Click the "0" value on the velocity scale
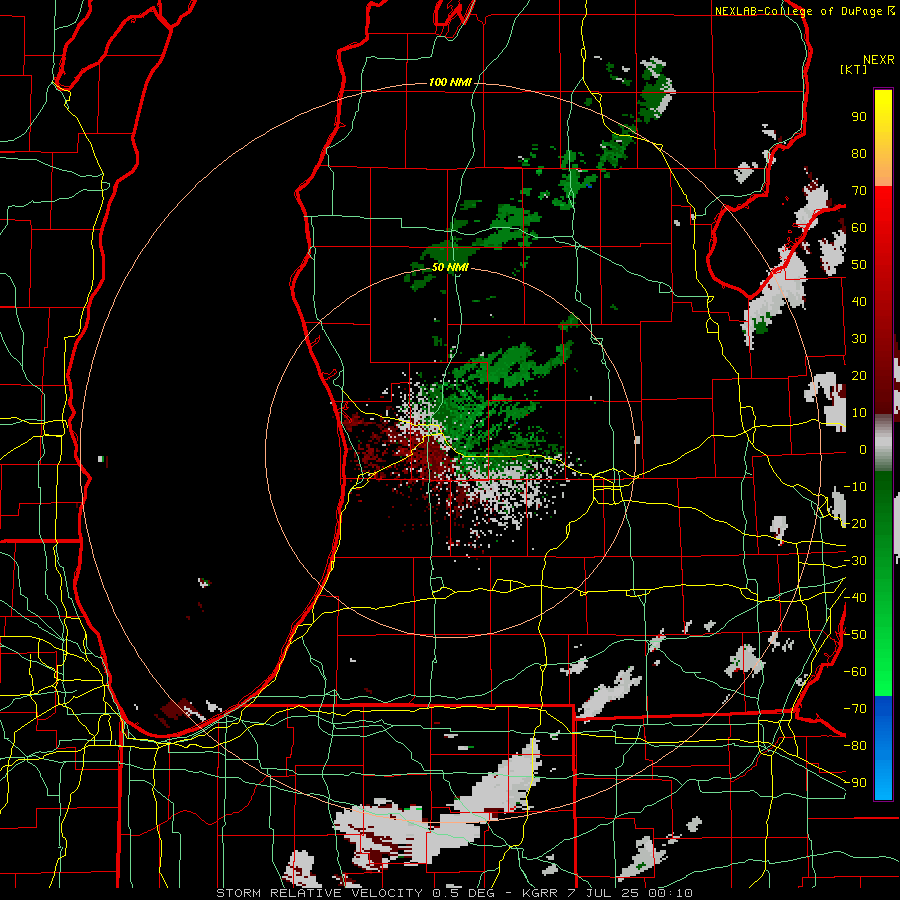The height and width of the screenshot is (900, 900). (863, 449)
